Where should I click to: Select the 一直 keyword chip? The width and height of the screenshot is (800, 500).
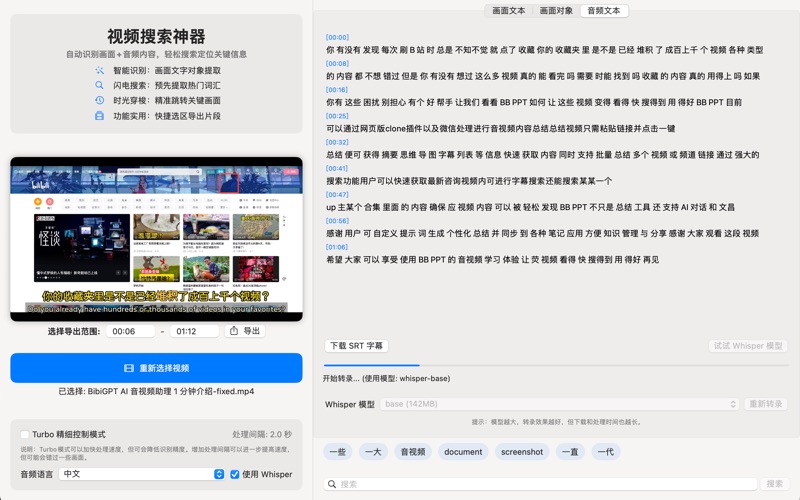[x=570, y=452]
